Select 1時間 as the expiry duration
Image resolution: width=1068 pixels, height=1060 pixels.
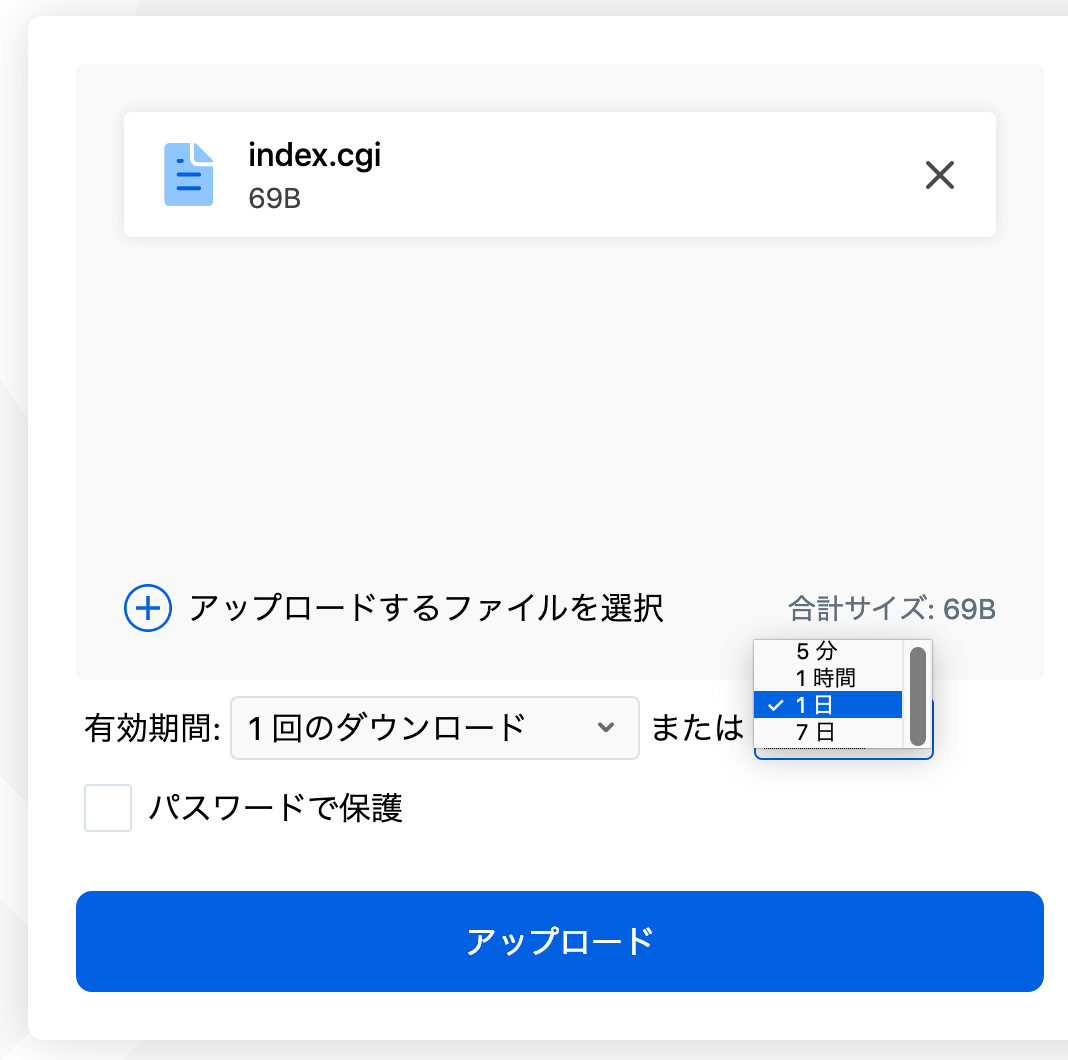[x=830, y=678]
